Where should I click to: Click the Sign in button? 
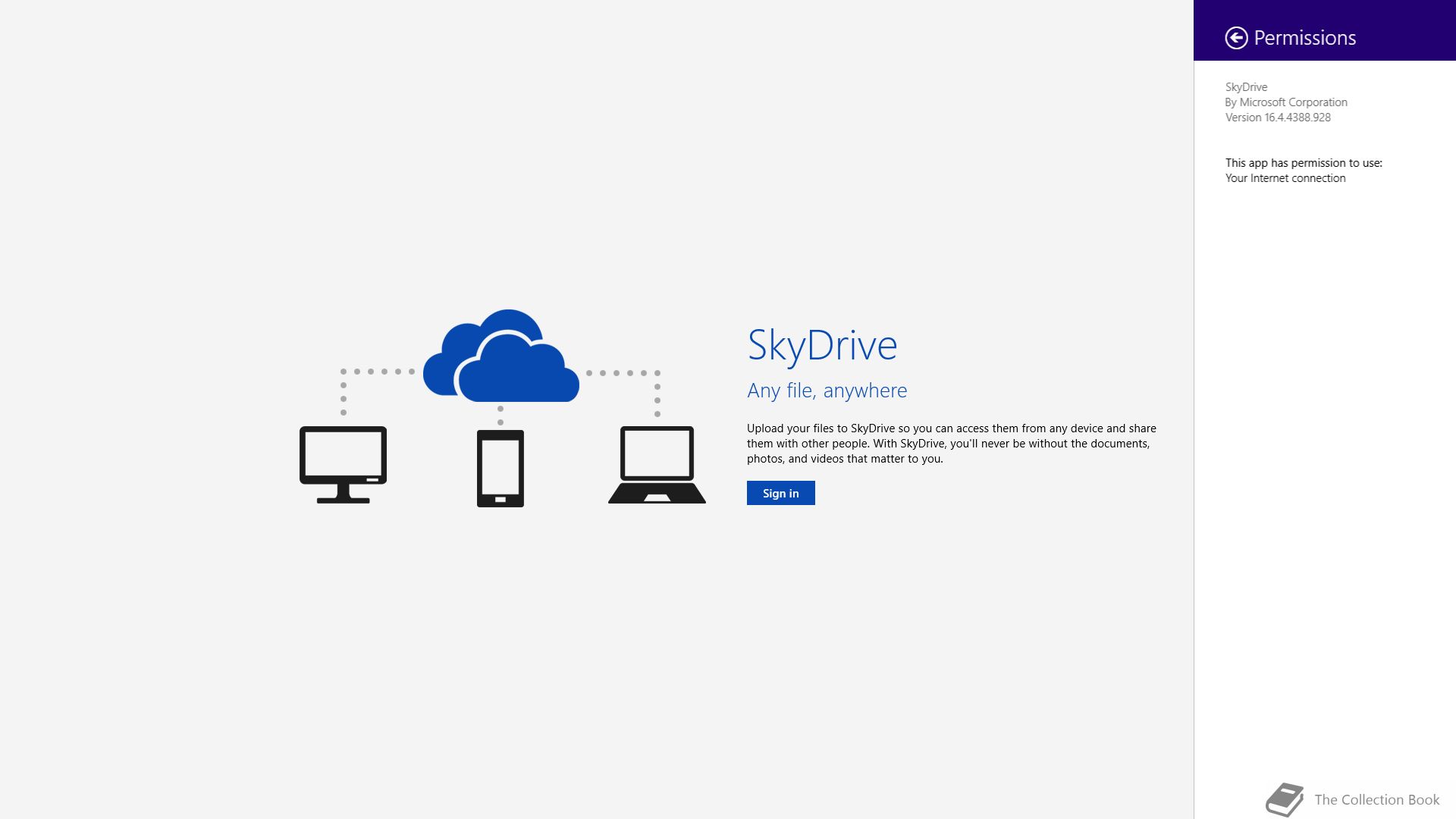point(780,493)
